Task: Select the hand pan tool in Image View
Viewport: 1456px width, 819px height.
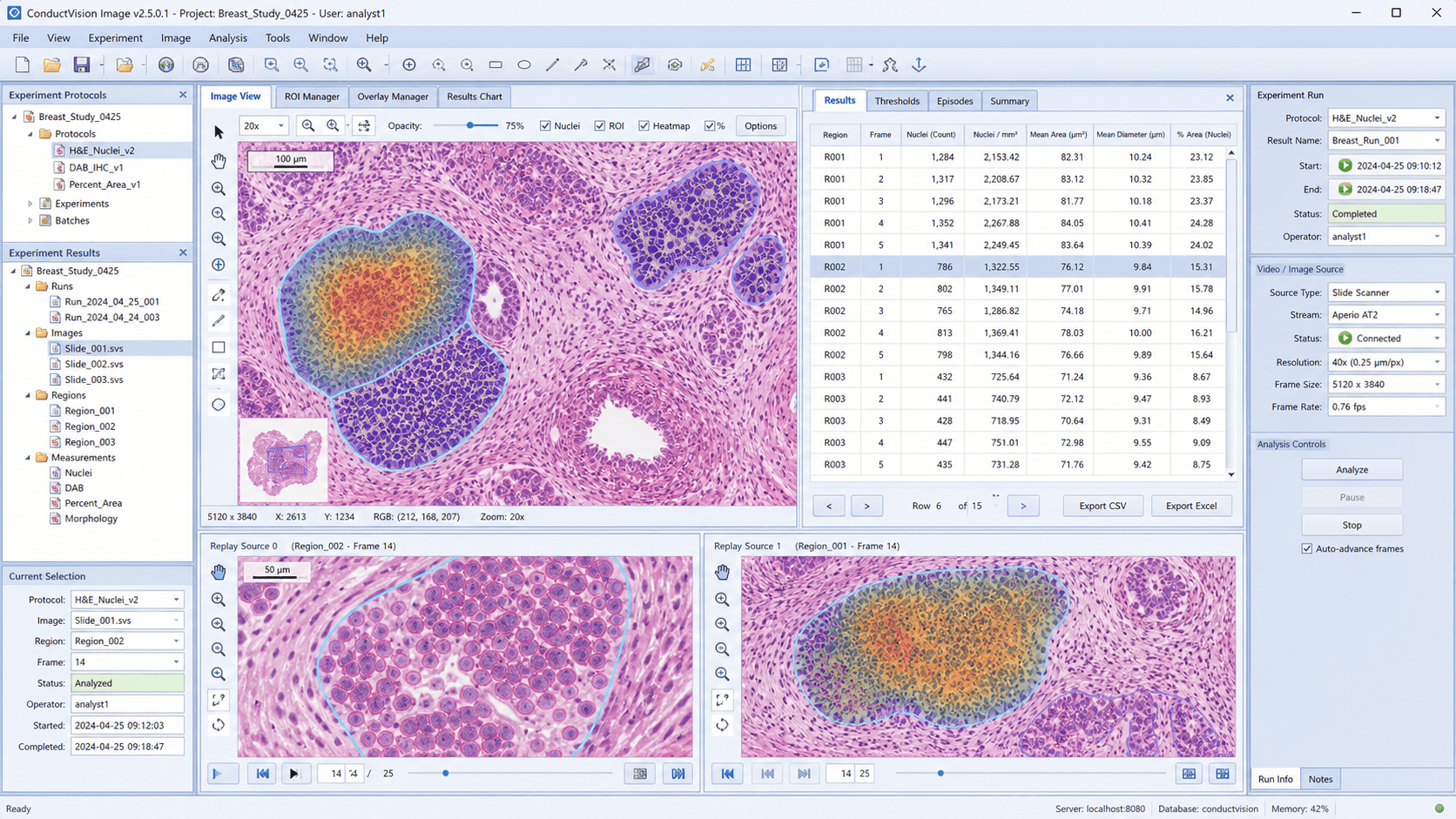Action: (219, 161)
